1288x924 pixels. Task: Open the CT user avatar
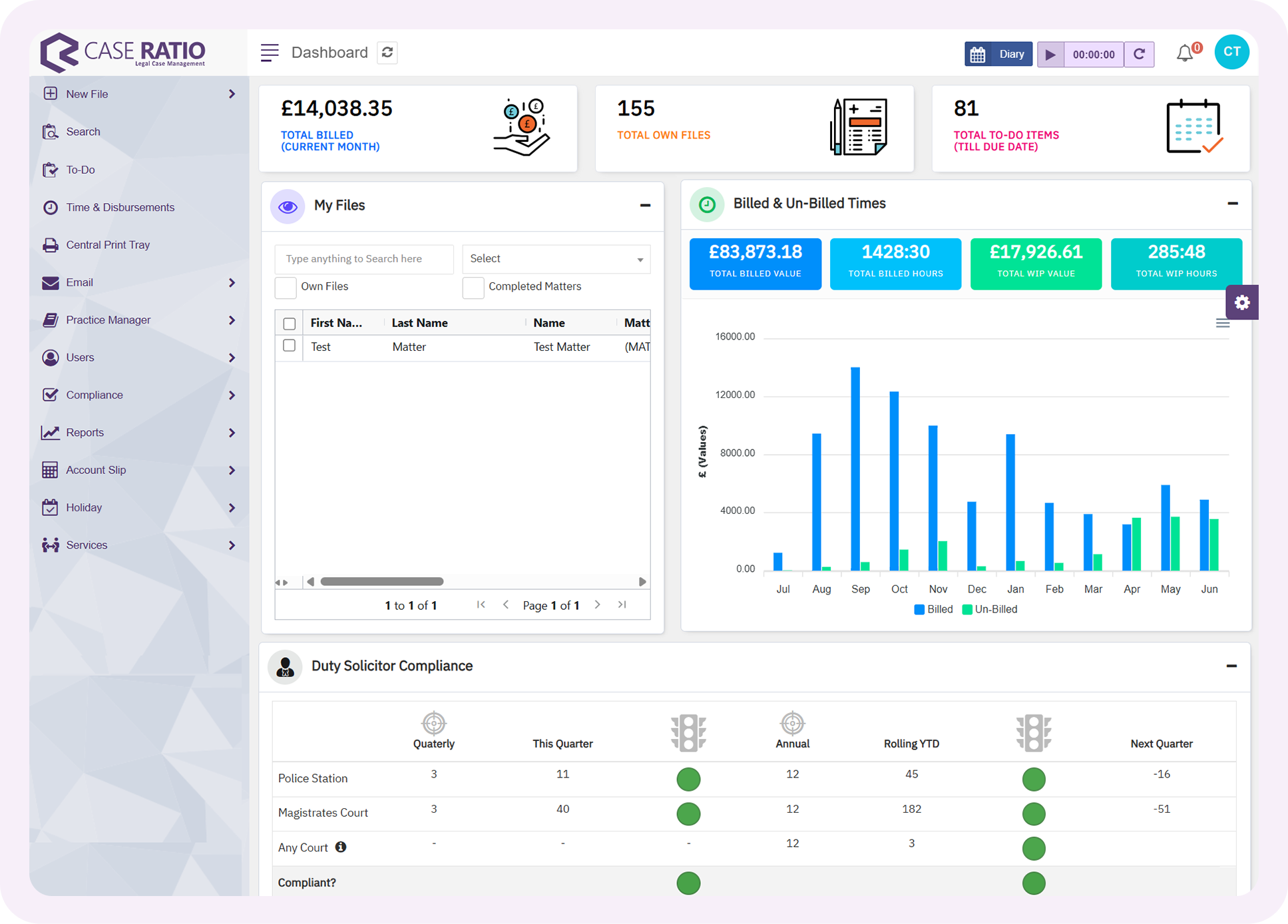1231,53
